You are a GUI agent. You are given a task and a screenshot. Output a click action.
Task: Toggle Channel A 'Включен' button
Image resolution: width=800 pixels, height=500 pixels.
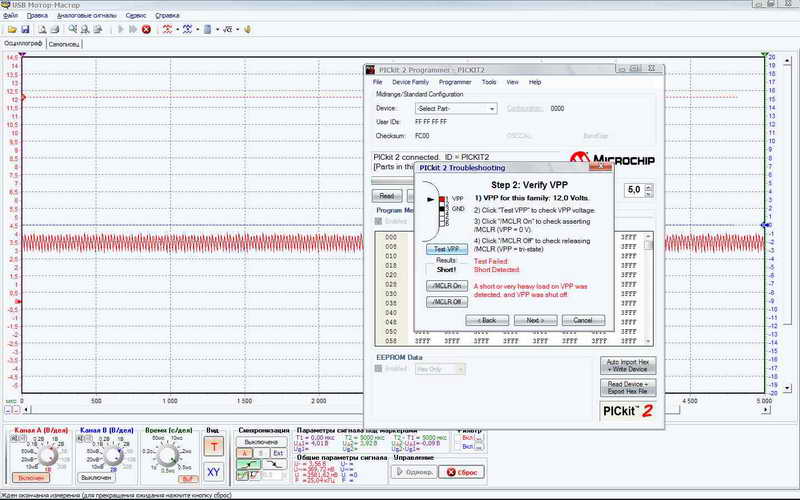[x=30, y=479]
